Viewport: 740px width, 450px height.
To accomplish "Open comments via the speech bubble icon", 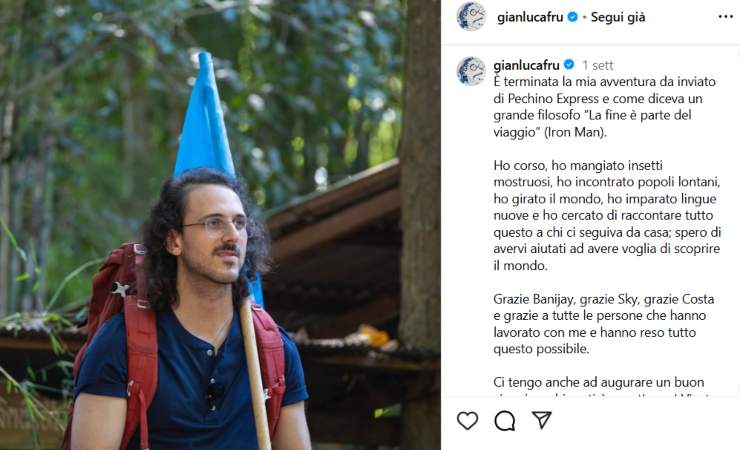I will tap(505, 420).
